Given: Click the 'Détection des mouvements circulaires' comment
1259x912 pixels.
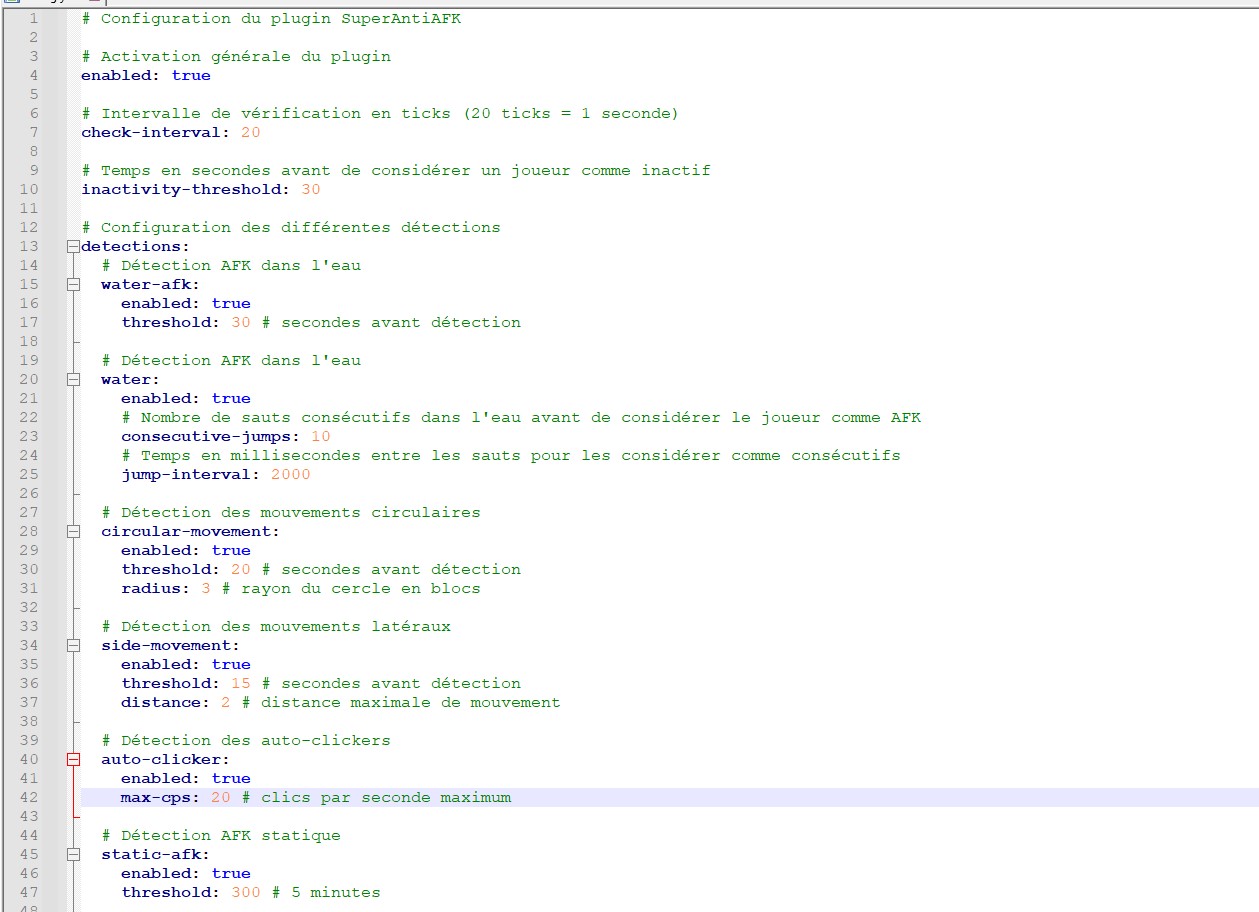Looking at the screenshot, I should tap(291, 512).
